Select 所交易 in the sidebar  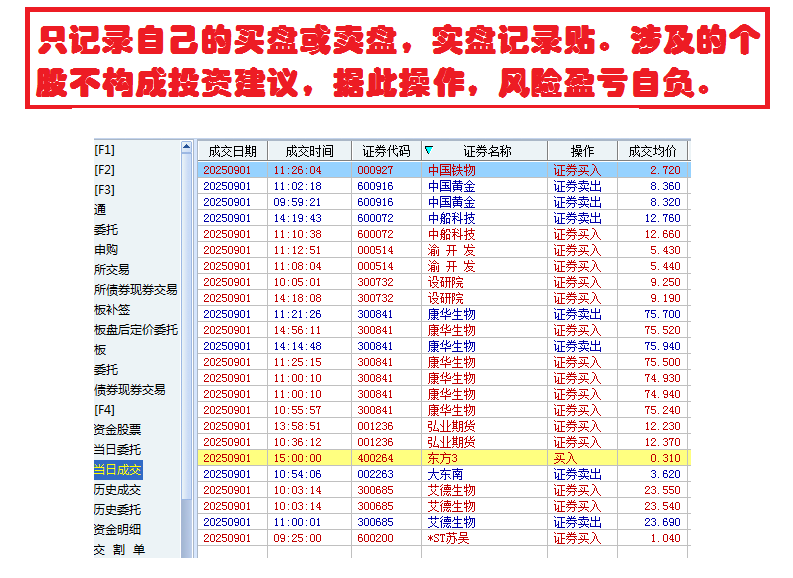coord(111,270)
